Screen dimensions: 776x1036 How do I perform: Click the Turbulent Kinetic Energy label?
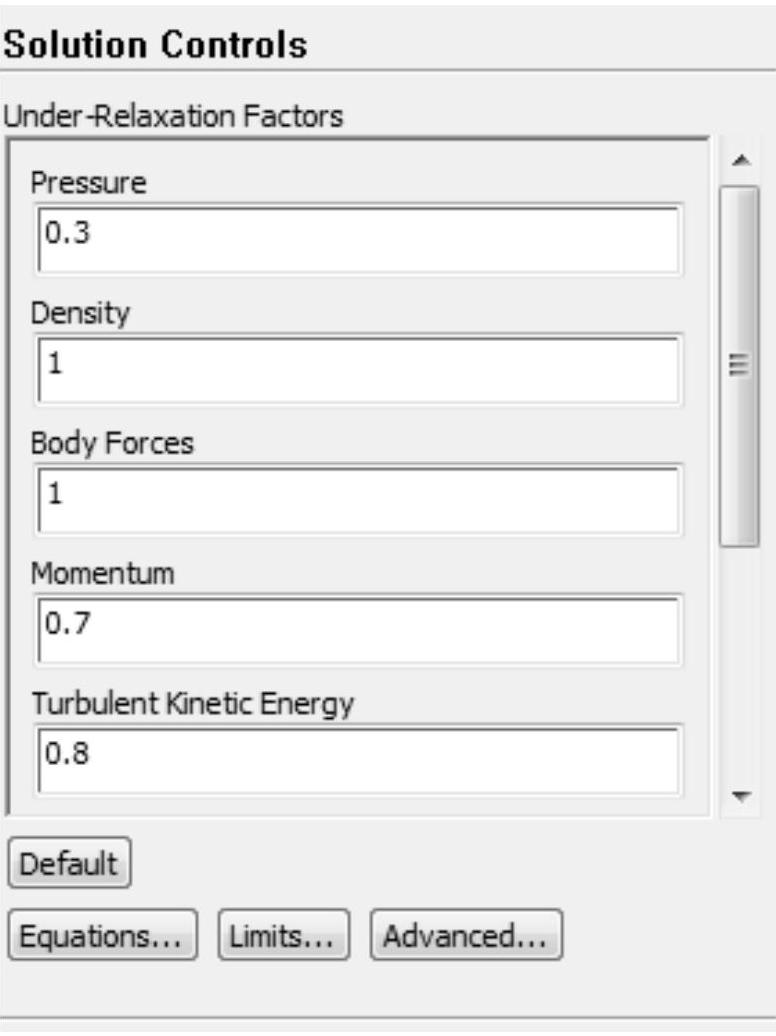point(192,703)
